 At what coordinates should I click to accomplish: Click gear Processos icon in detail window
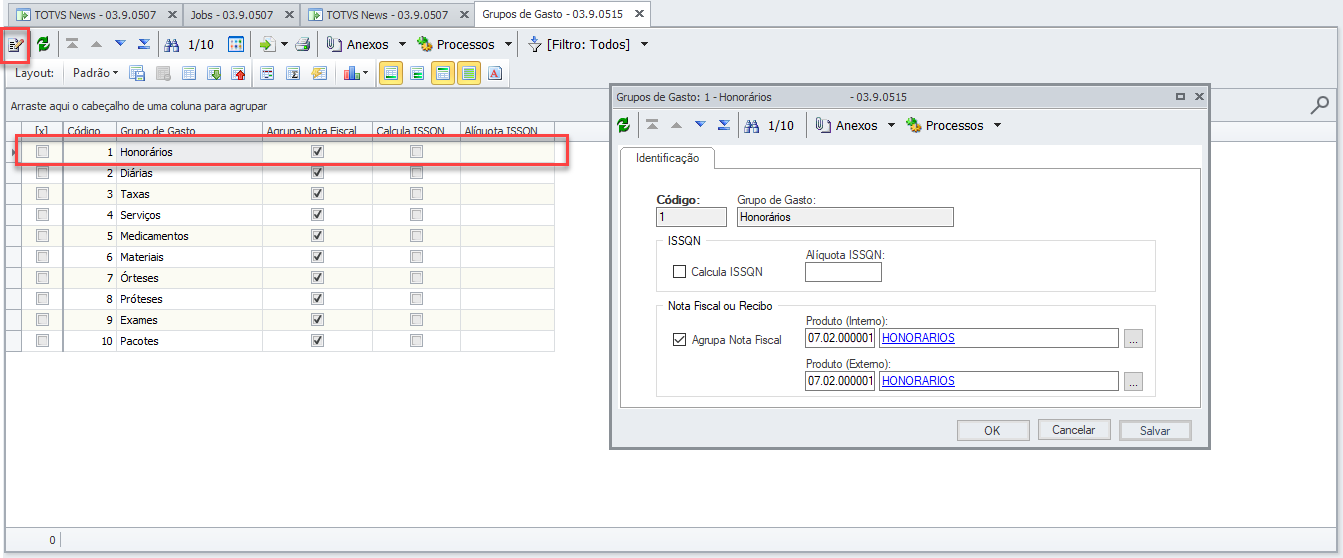913,125
